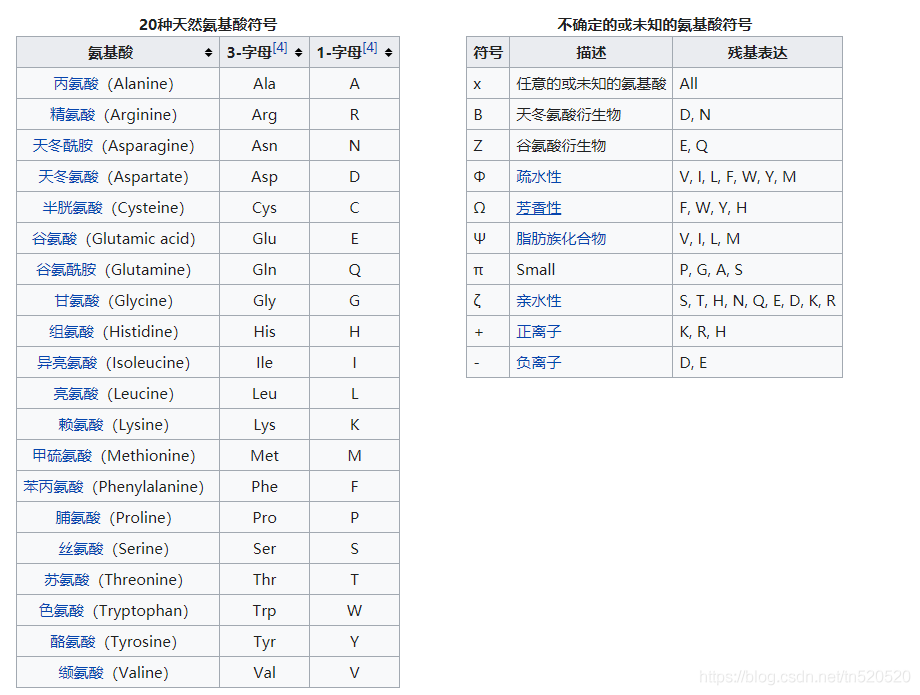Viewport: 920px width, 695px height.
Task: Open the 谷氨酰胺 (Glutamine) link
Action: tap(66, 270)
